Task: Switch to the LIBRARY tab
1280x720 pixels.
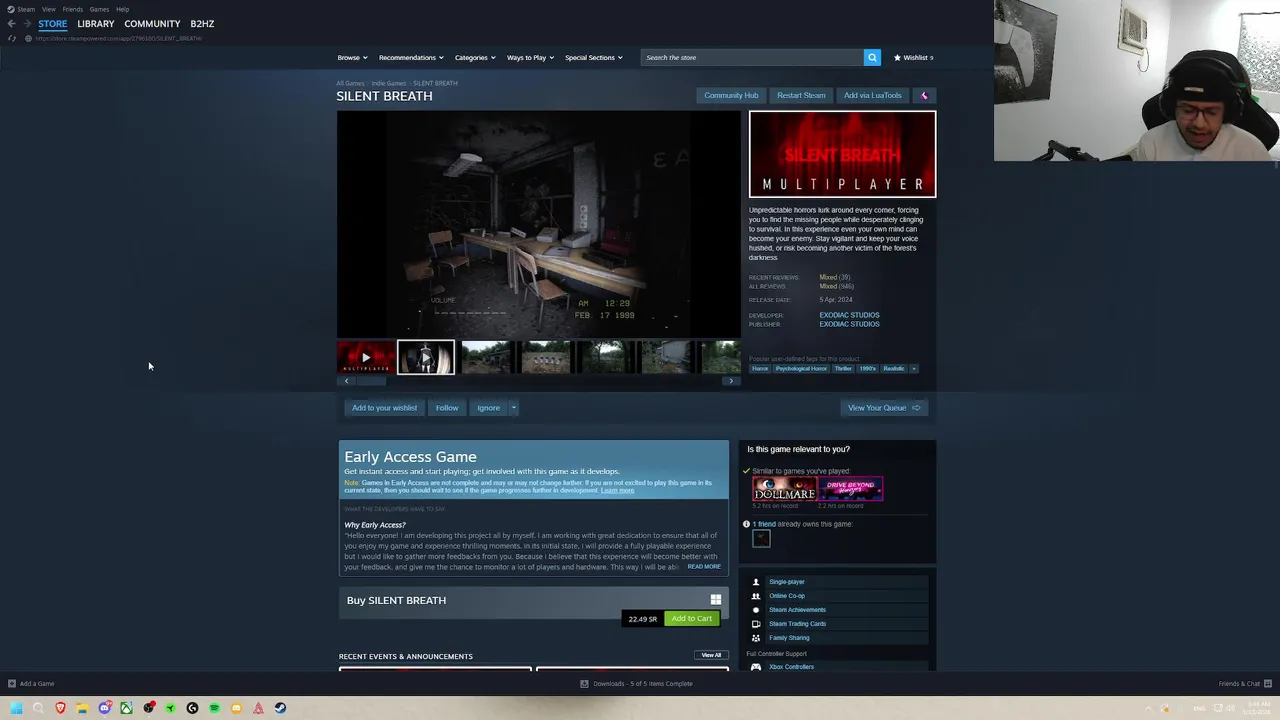Action: coord(96,23)
